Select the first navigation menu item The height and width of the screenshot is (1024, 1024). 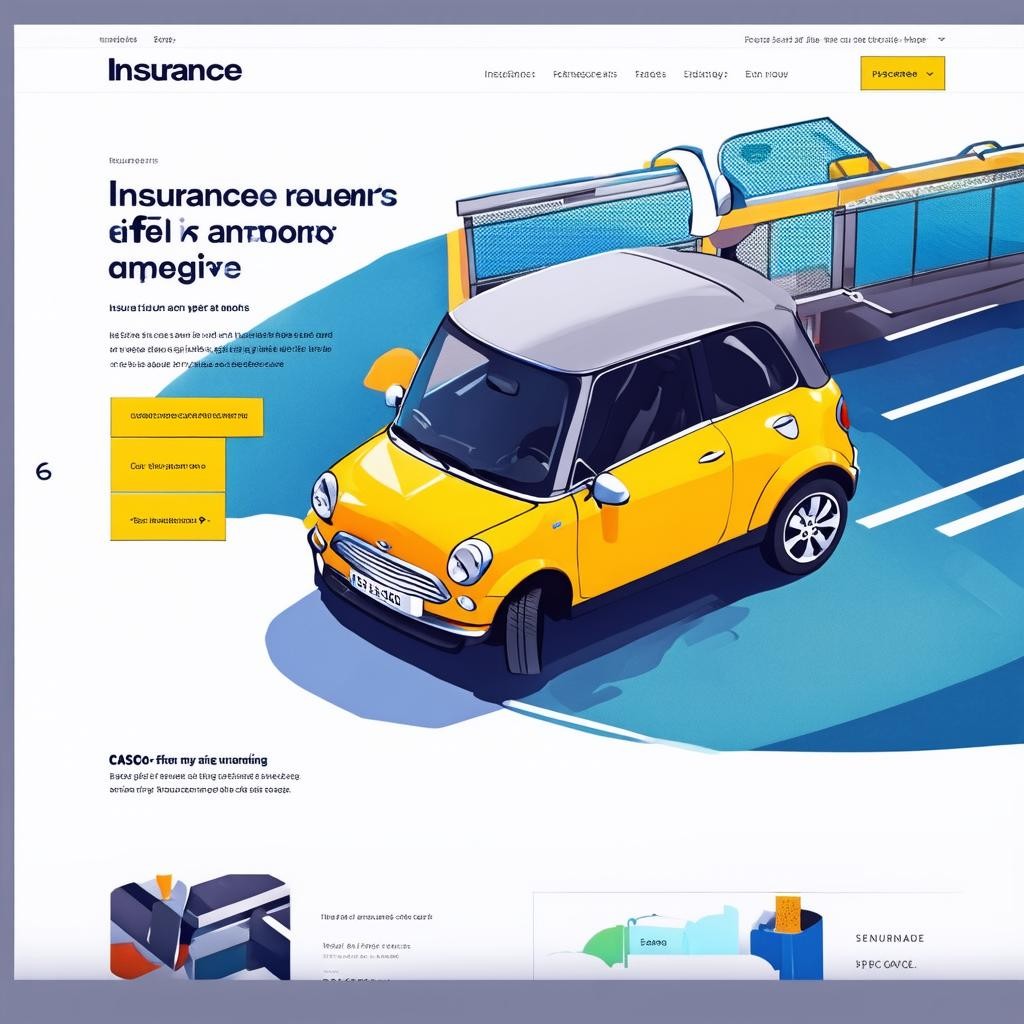pos(509,74)
